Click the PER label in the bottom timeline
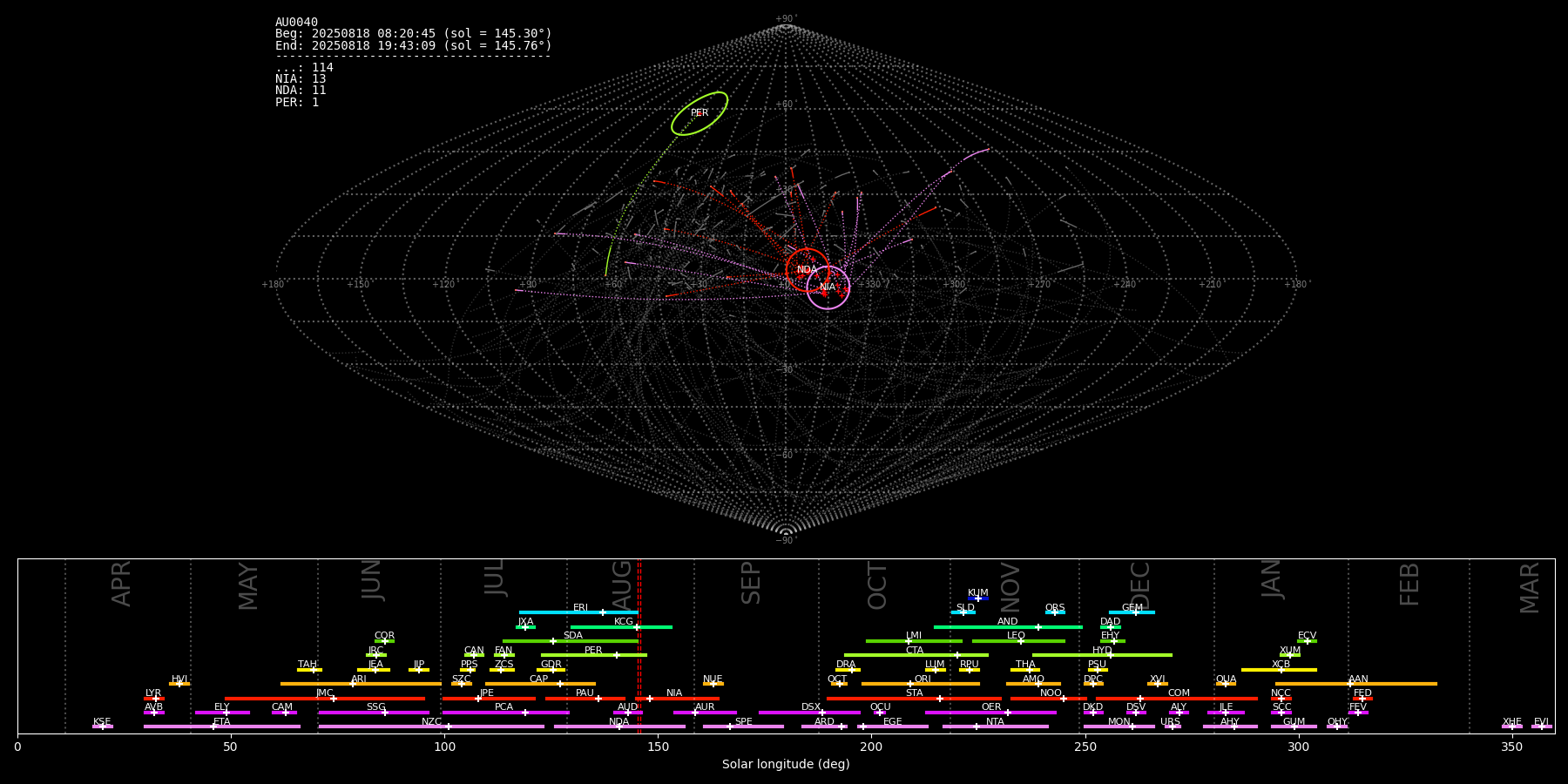Image resolution: width=1568 pixels, height=784 pixels. 593,651
